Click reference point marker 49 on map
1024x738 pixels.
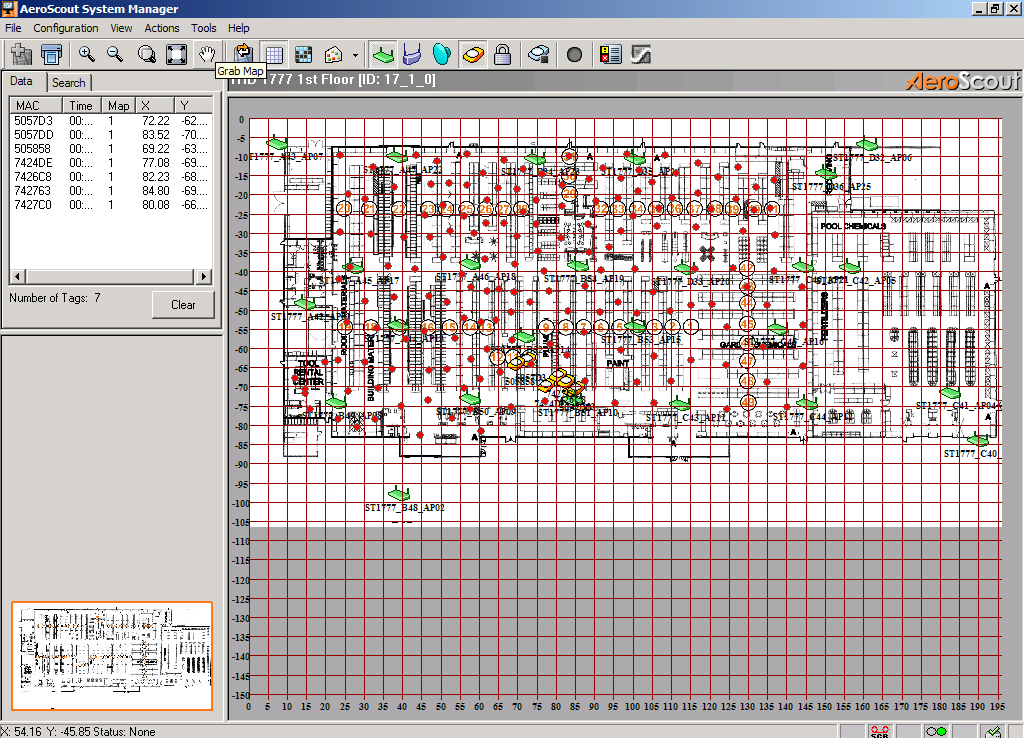[748, 402]
